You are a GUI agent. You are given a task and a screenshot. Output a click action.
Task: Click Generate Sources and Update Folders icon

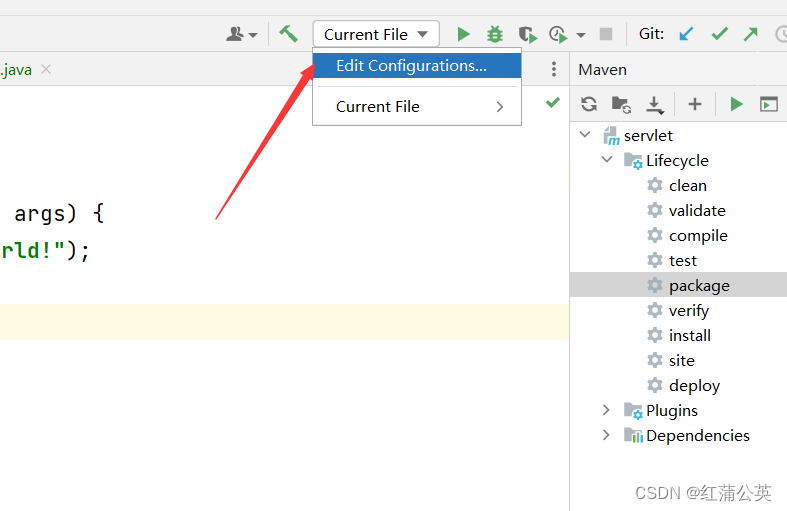621,104
